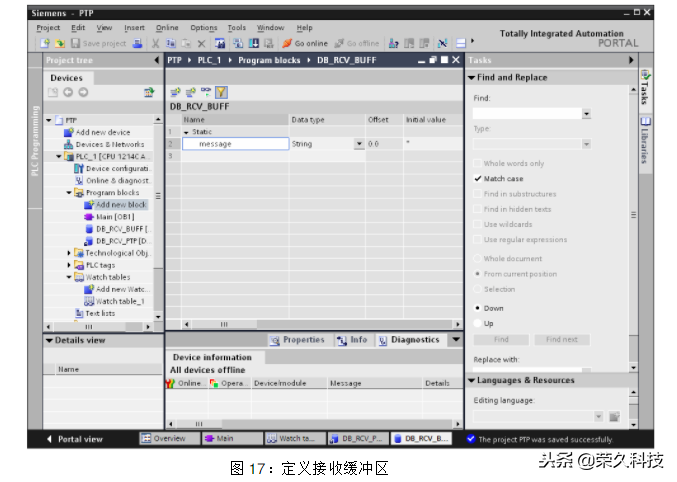Click the New project toolbar icon
677x482 pixels.
pos(45,43)
